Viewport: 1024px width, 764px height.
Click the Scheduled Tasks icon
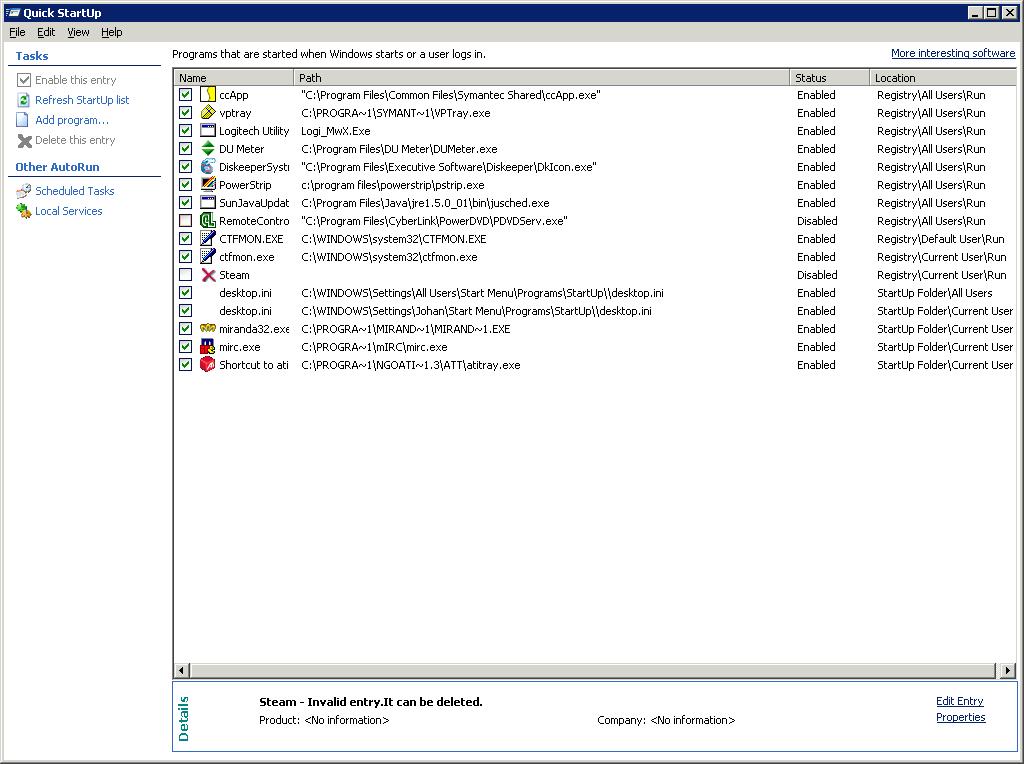point(24,191)
